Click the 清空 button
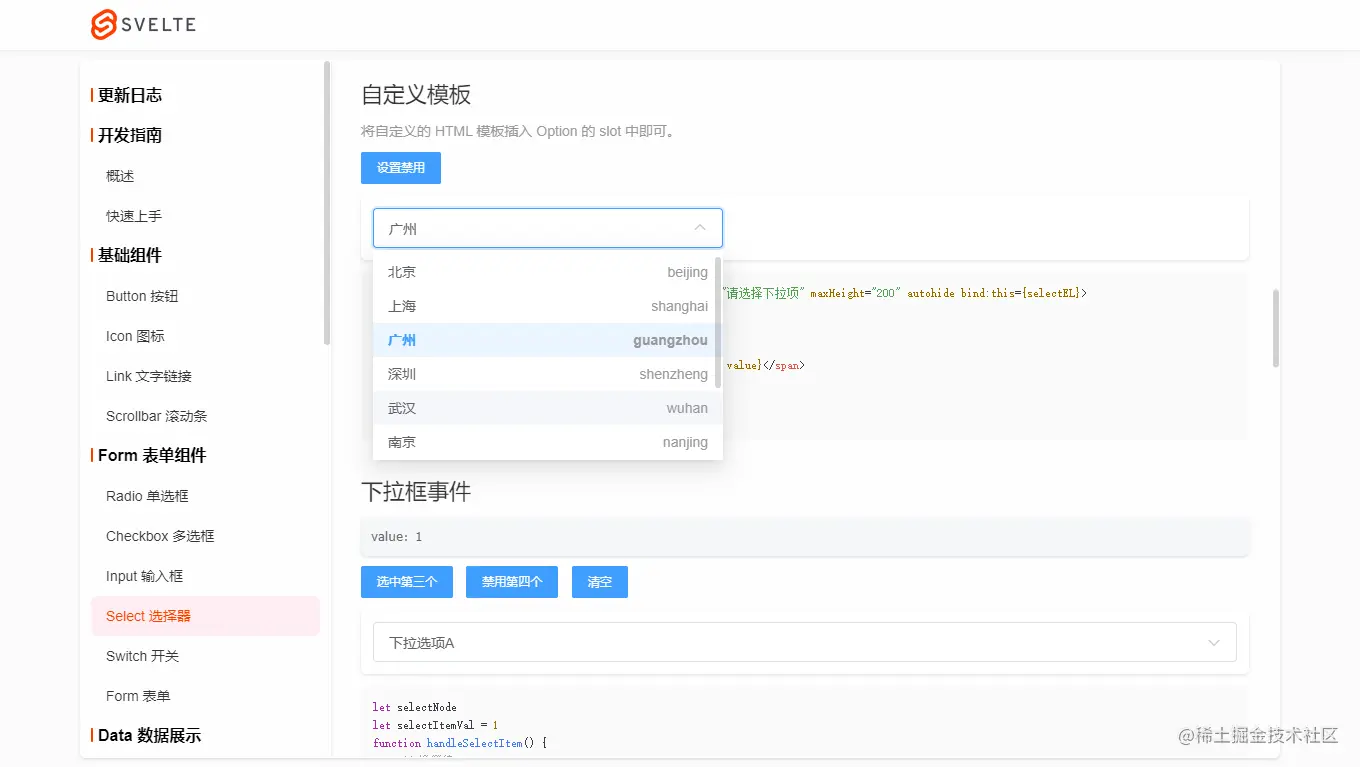The width and height of the screenshot is (1360, 767). [600, 582]
